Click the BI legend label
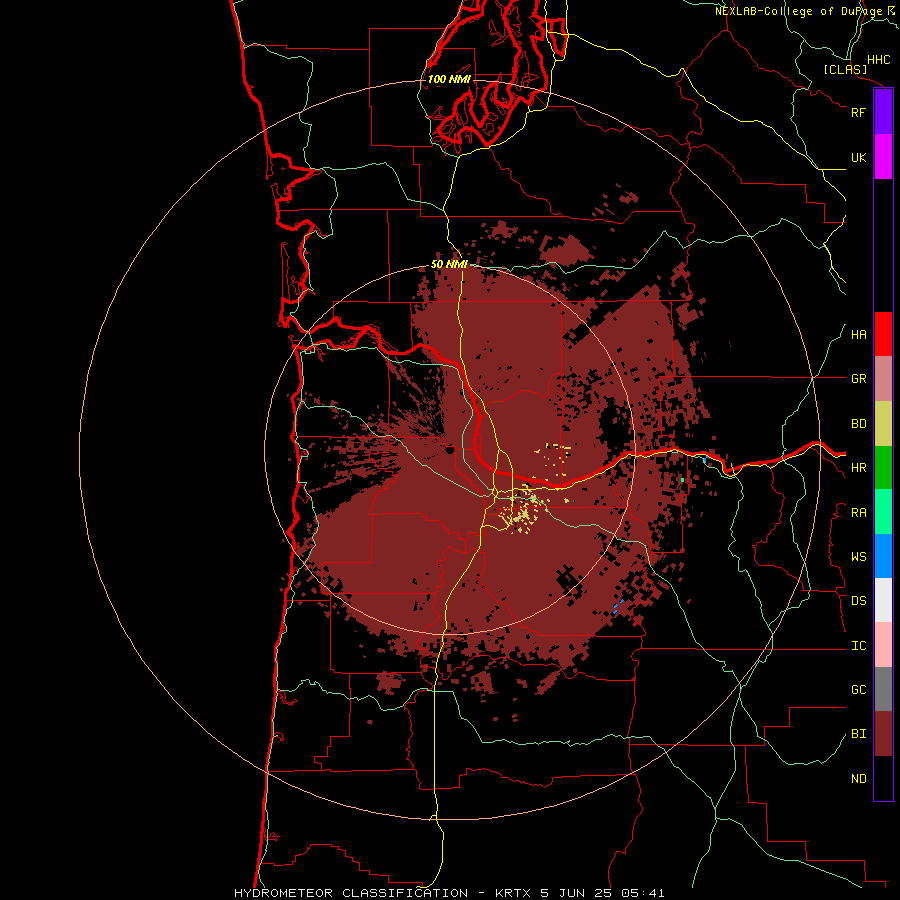The height and width of the screenshot is (900, 900). [x=858, y=734]
